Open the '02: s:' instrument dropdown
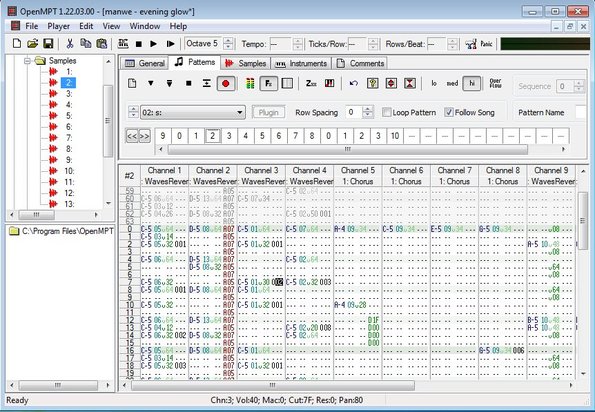The height and width of the screenshot is (412, 595). (x=193, y=113)
